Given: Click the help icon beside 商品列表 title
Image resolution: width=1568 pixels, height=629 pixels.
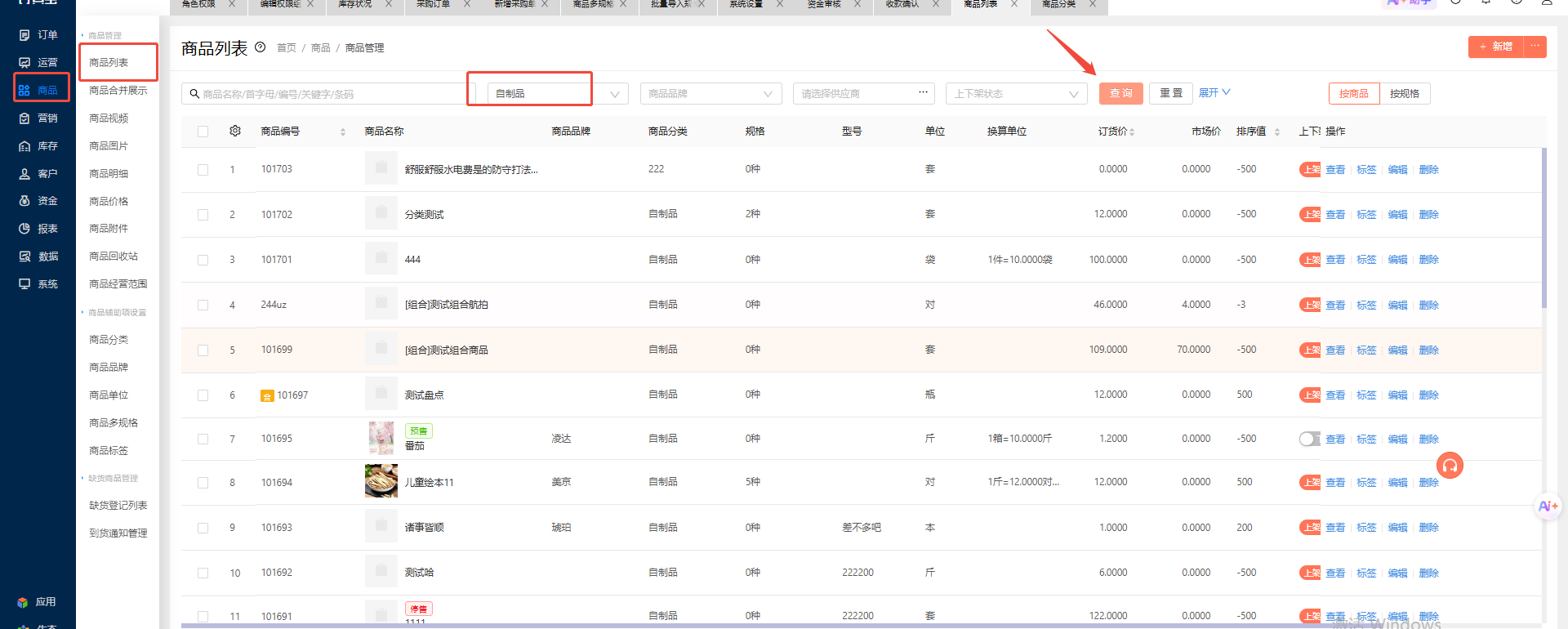Looking at the screenshot, I should [x=261, y=47].
